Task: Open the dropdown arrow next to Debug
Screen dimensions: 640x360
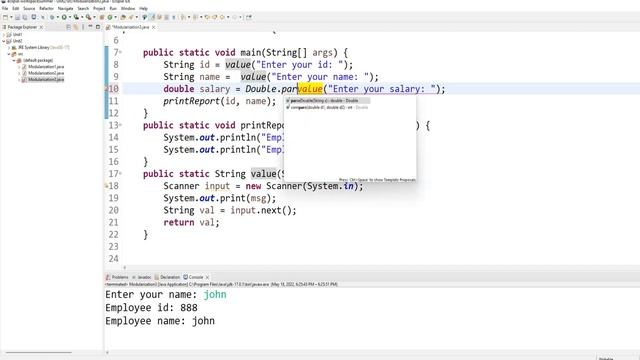Action: click(x=58, y=17)
